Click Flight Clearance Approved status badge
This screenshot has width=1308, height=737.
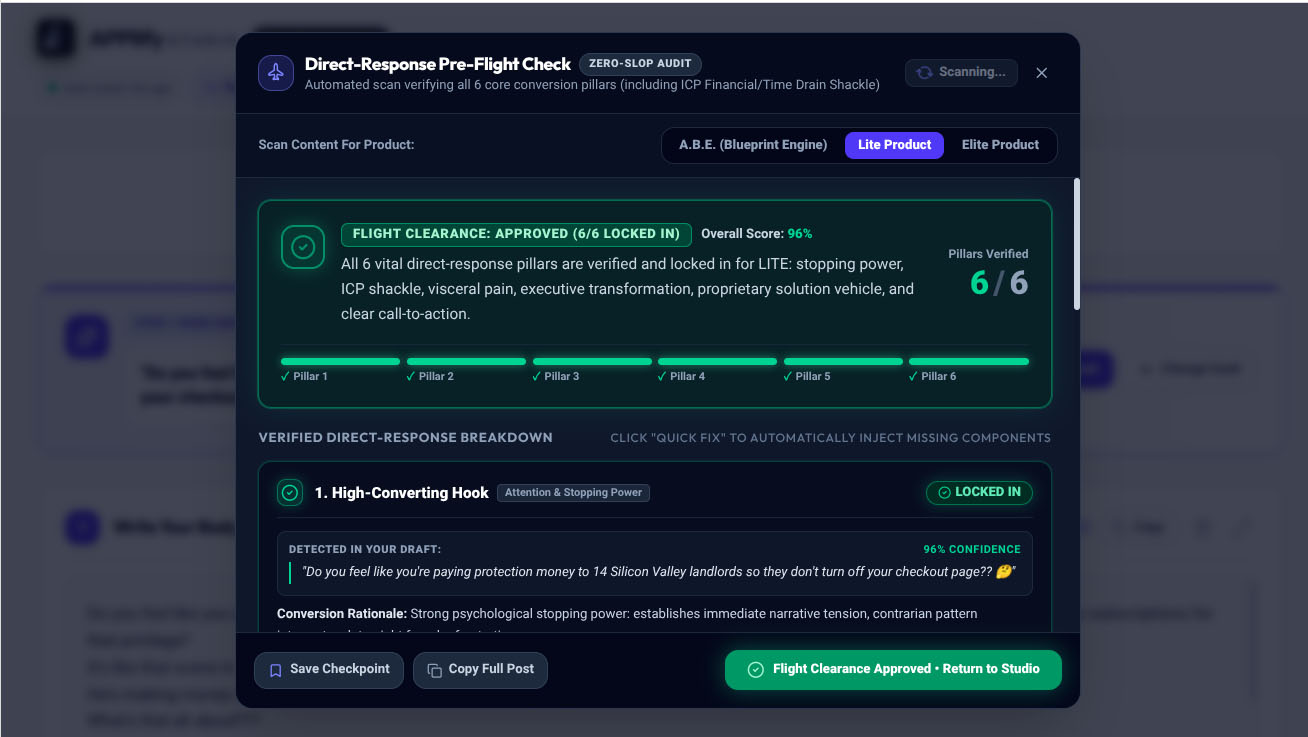(516, 234)
